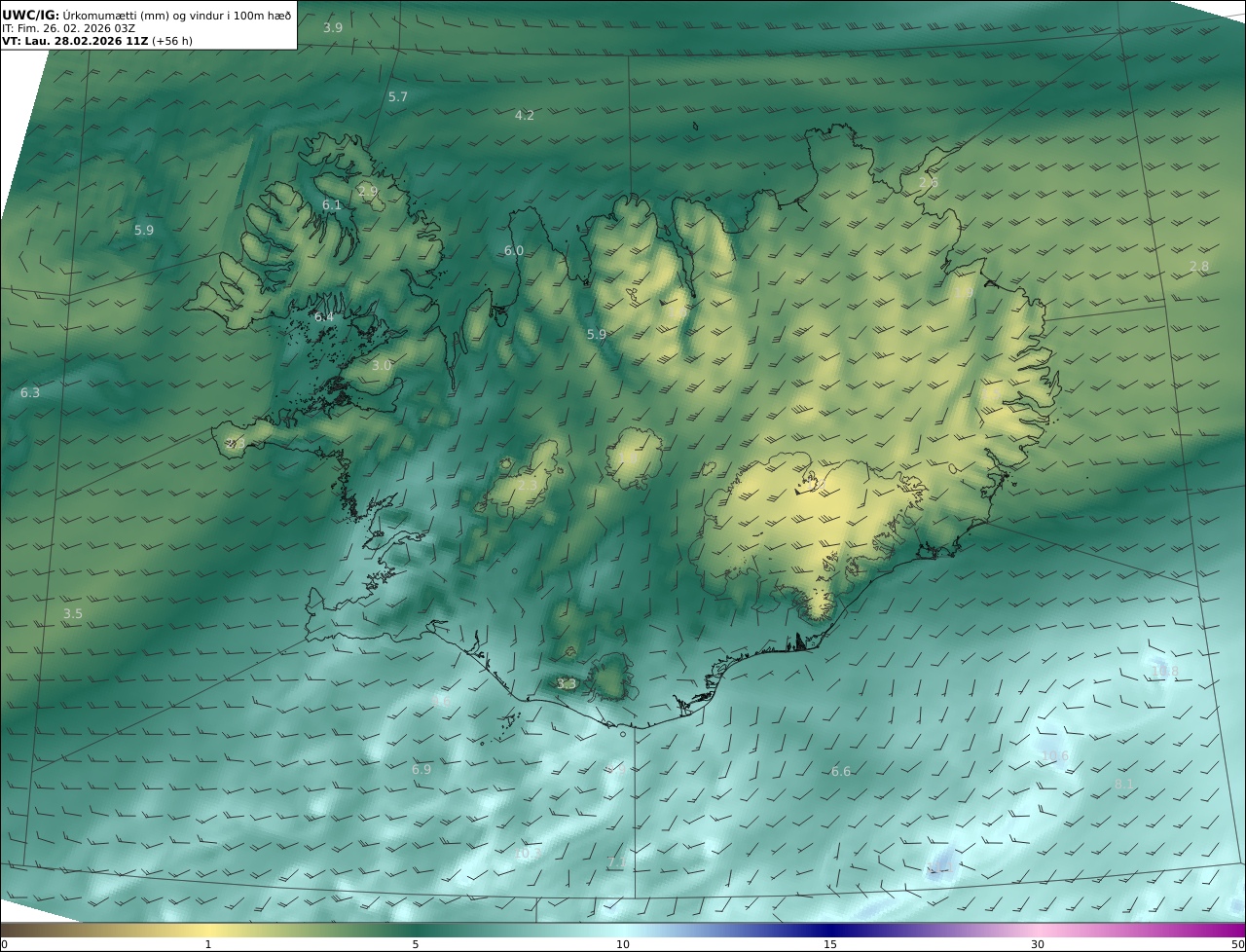
Task: Select the colour scale tick label 5
Action: (416, 944)
